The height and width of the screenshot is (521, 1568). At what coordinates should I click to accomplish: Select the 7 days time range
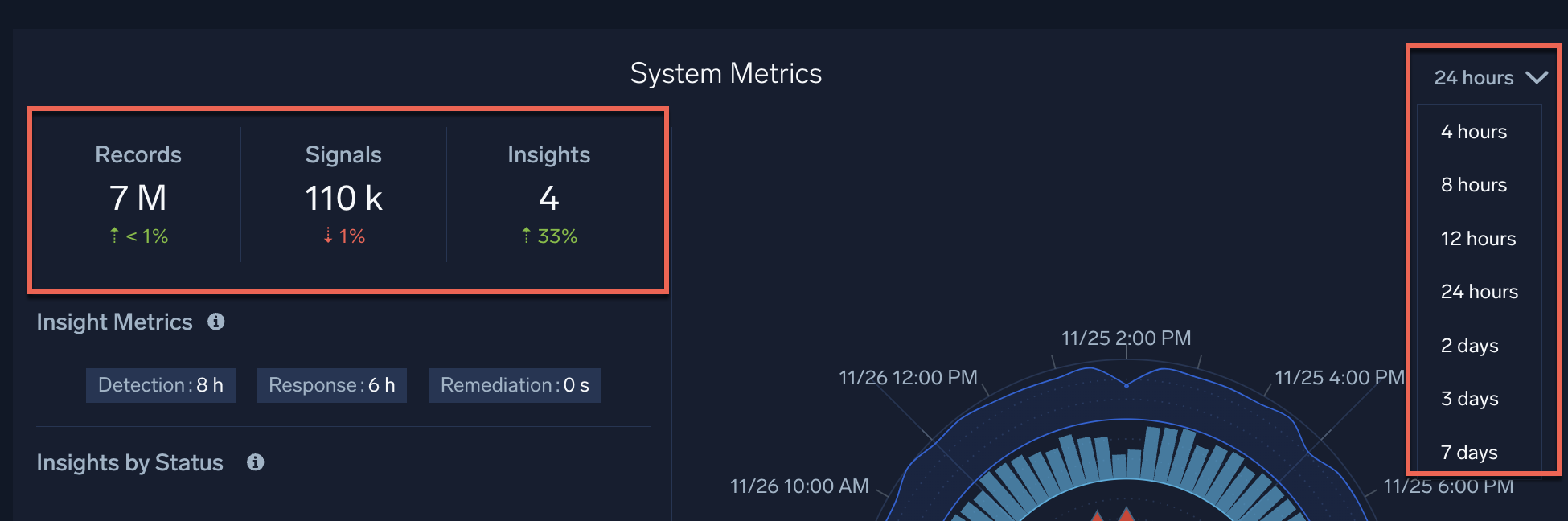pos(1469,453)
